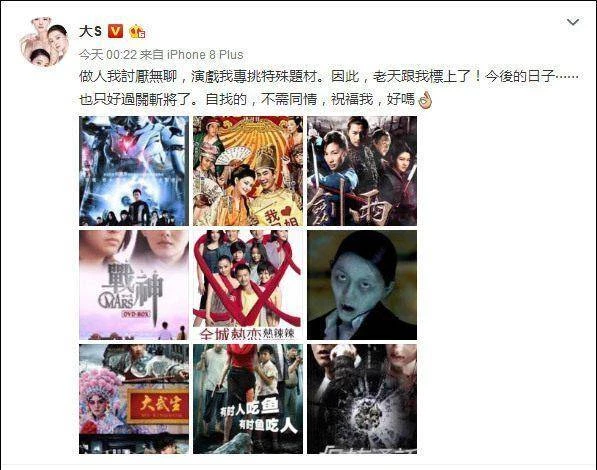
Task: Click the OK hand emoji in post
Action: (425, 100)
